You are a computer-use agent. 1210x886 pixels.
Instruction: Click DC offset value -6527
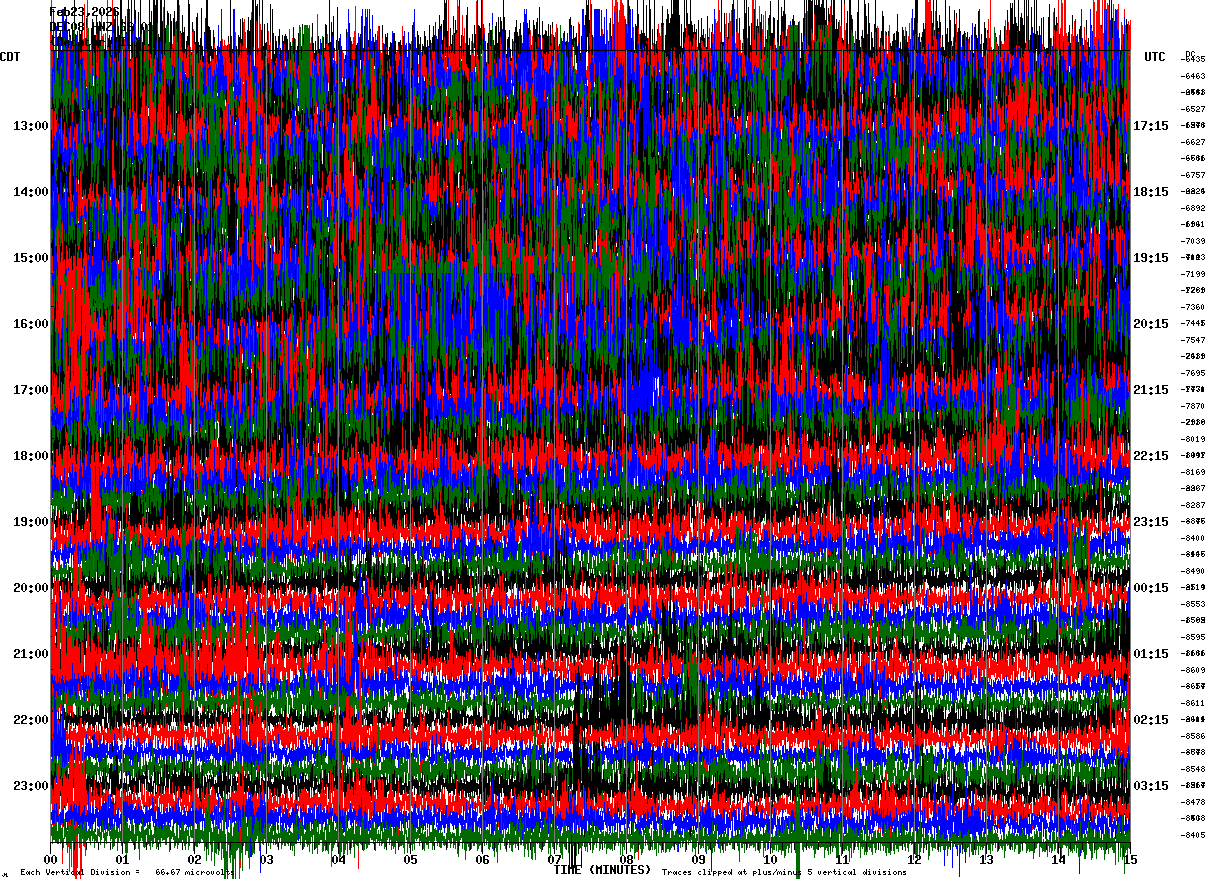[1194, 109]
